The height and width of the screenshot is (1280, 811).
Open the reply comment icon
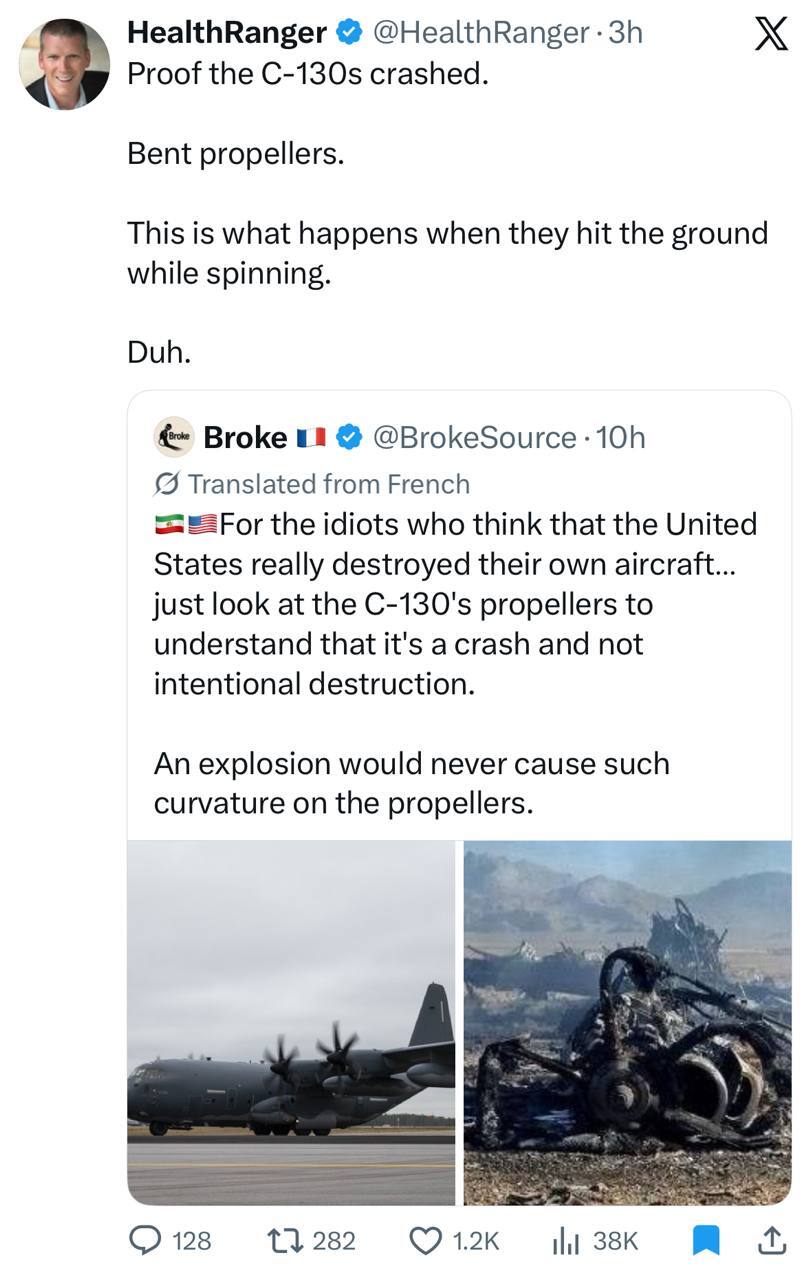pyautogui.click(x=149, y=1241)
